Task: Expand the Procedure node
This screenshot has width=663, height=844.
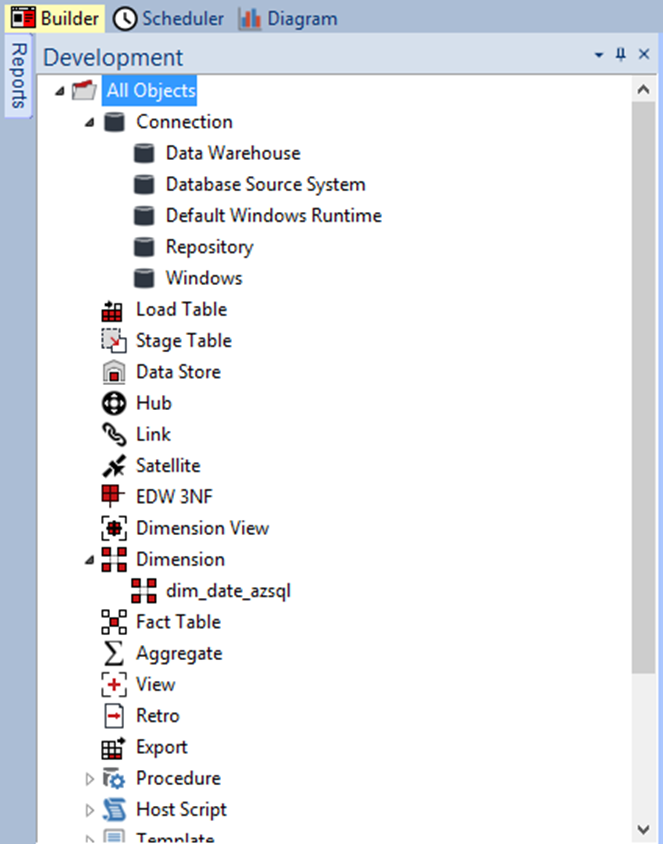Action: pos(89,779)
